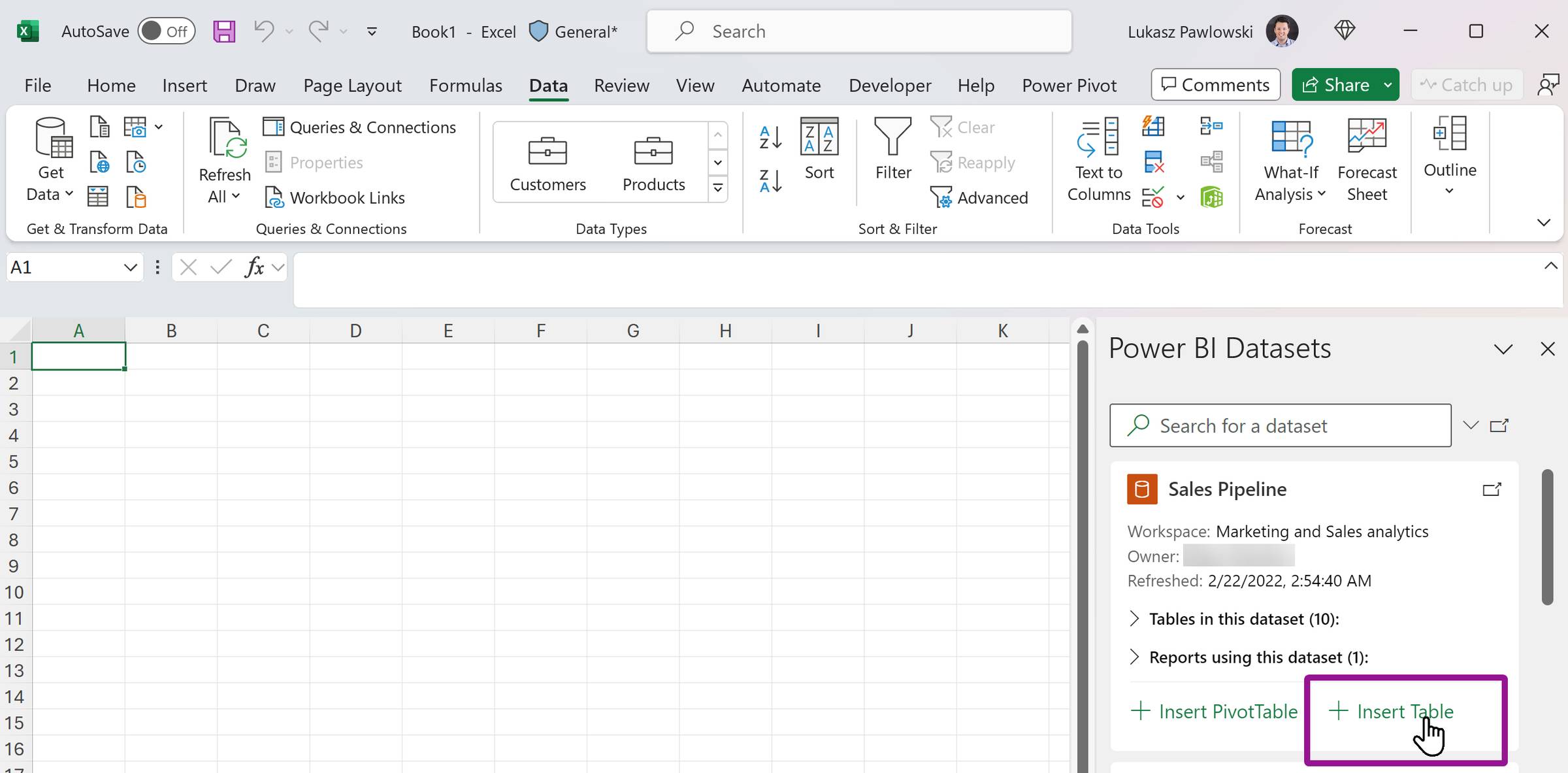1568x773 pixels.
Task: Undo the last action
Action: coord(264,31)
